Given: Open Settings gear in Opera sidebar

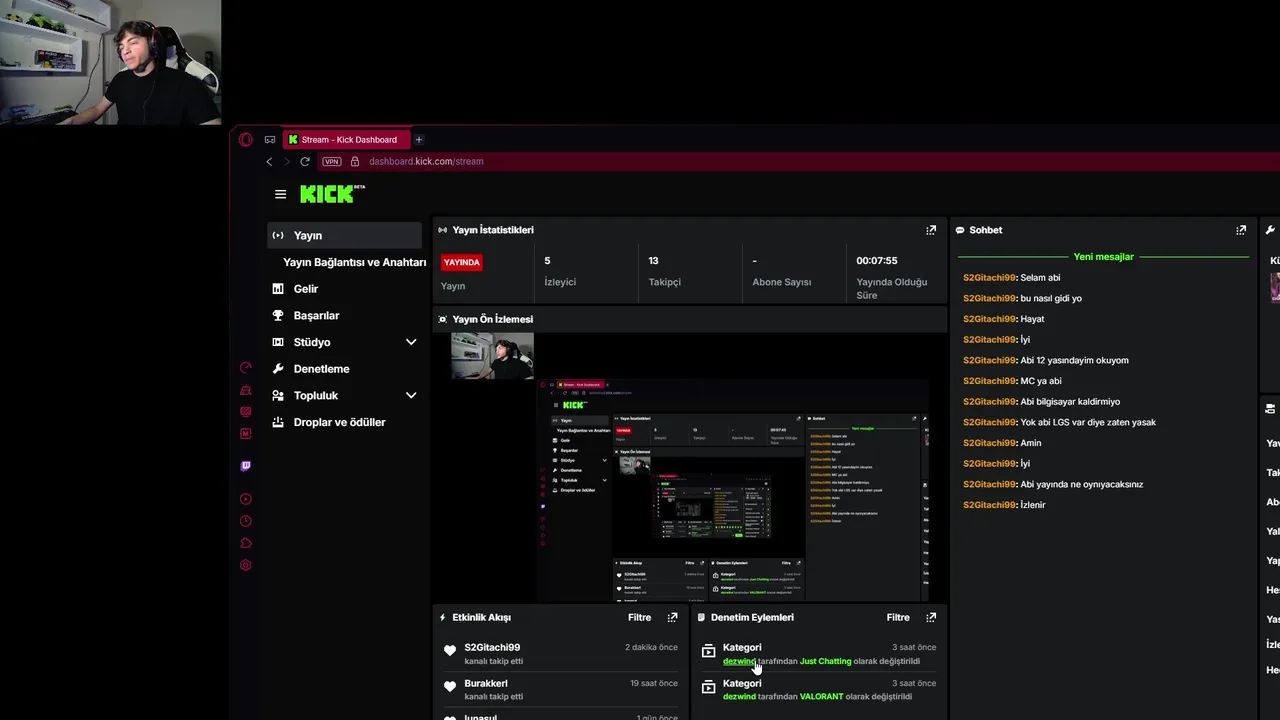Looking at the screenshot, I should coord(246,565).
